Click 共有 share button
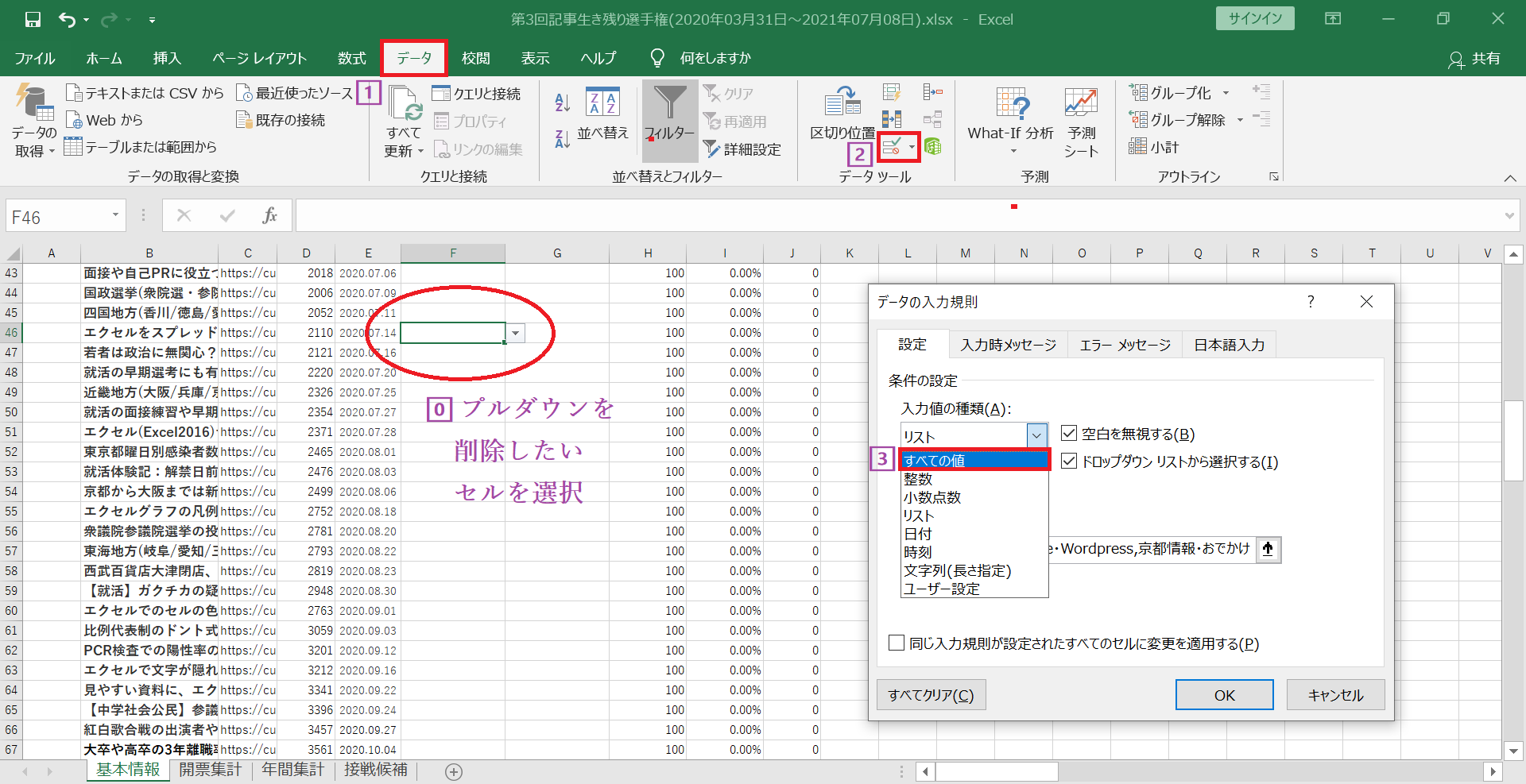Viewport: 1526px width, 784px height. point(1475,59)
